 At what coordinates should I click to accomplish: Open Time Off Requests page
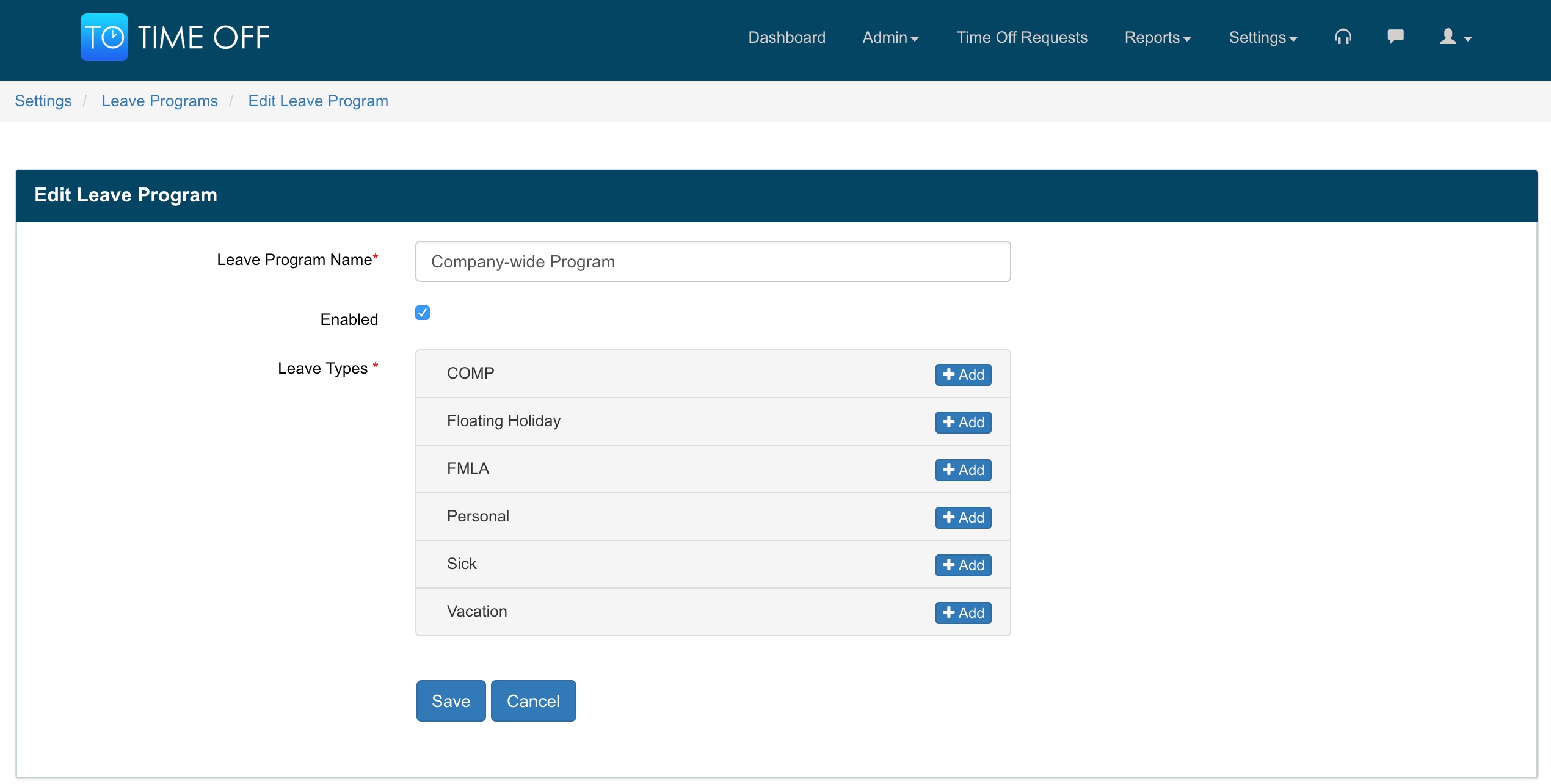[1022, 37]
